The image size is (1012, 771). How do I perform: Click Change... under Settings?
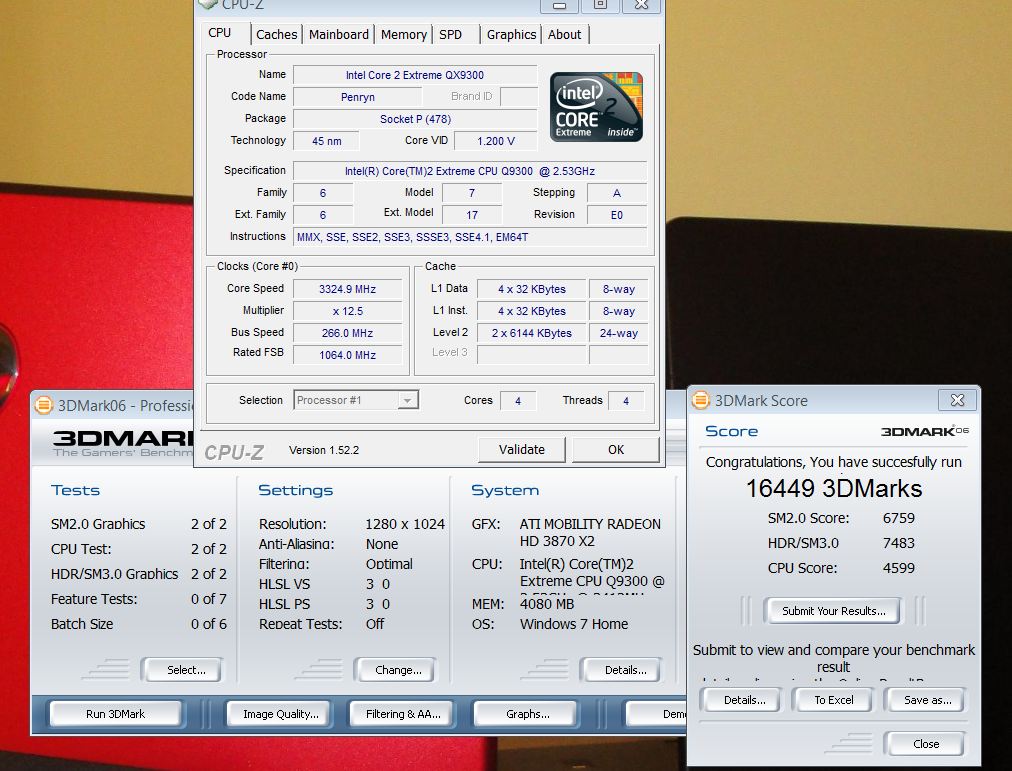(398, 670)
